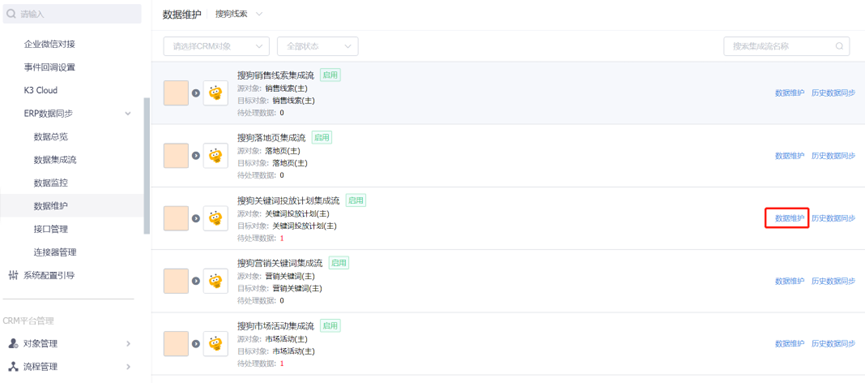Click the 搜狗落地页集成流 title
Screen dimensions: 865x383
tap(271, 137)
